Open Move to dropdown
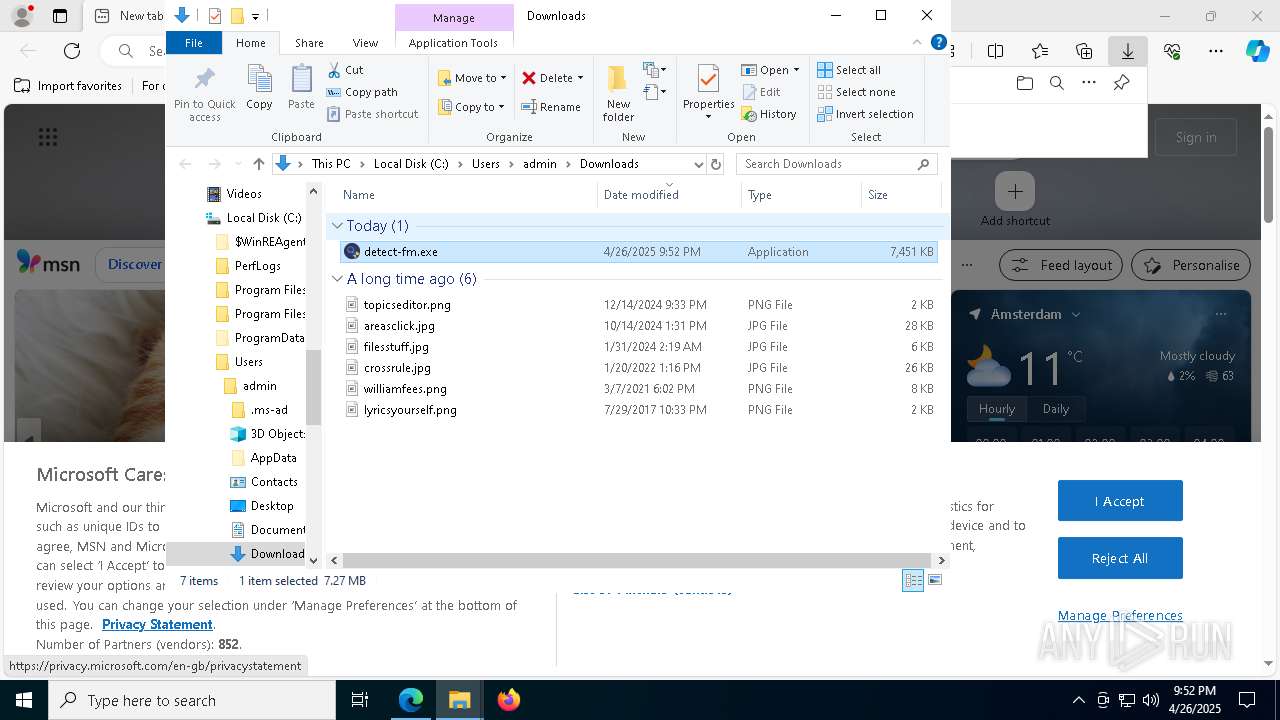The image size is (1280, 720). pos(472,78)
